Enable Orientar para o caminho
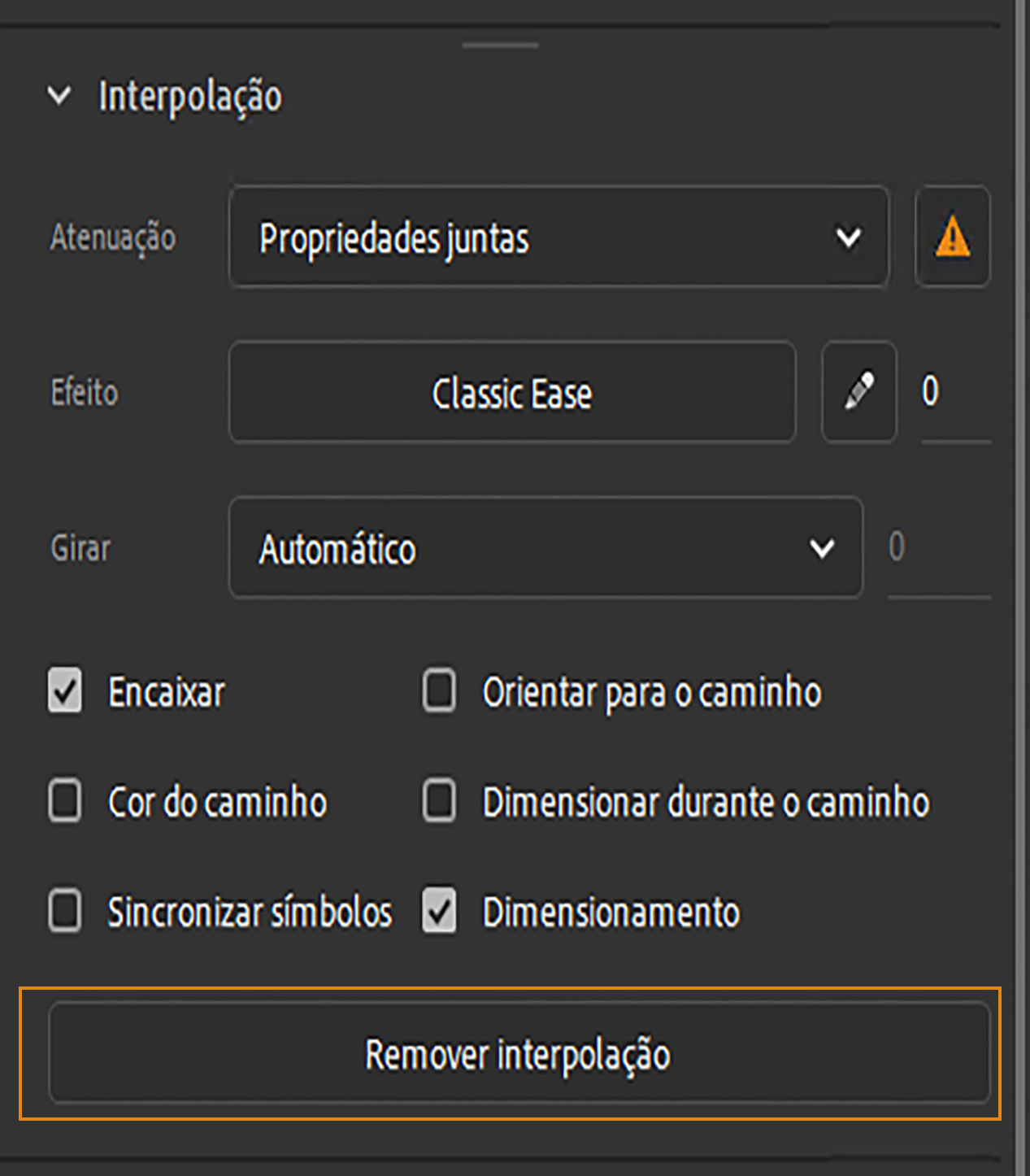 [438, 691]
